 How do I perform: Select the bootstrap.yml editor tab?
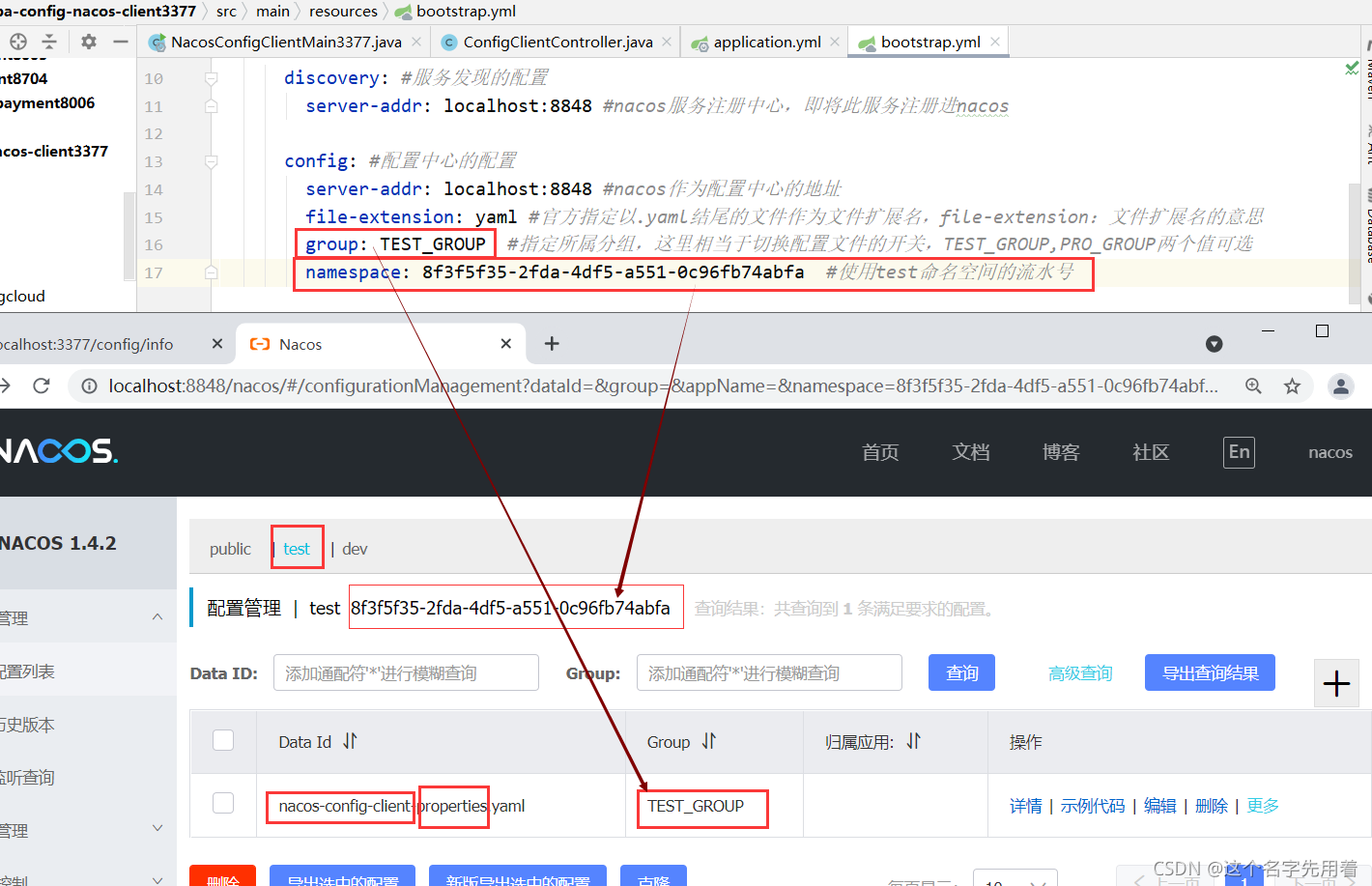pos(930,42)
